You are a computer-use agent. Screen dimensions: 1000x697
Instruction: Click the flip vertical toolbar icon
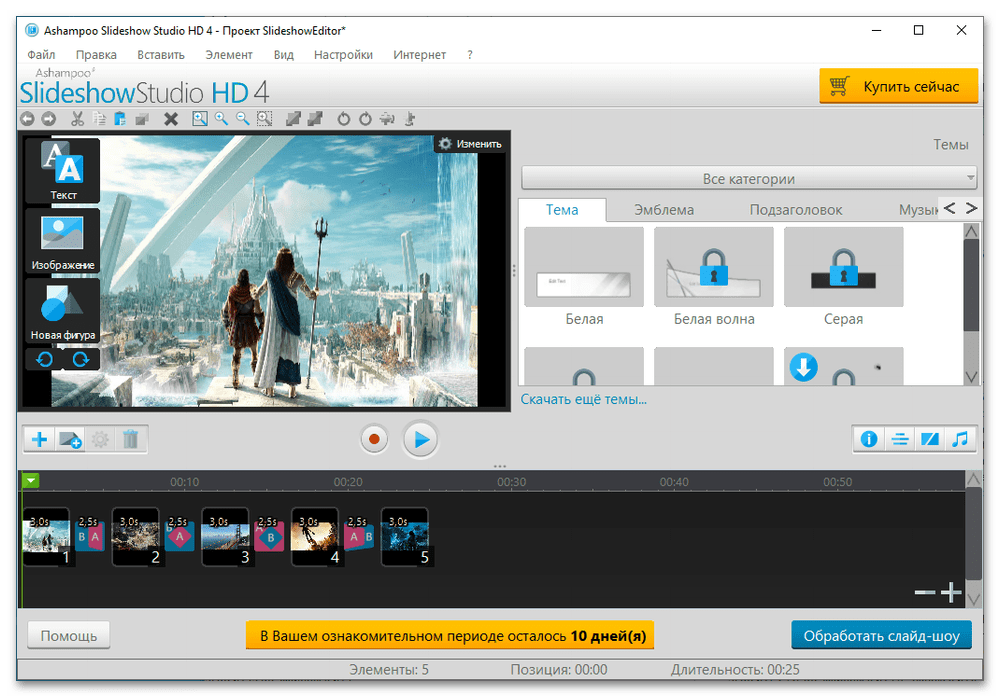coord(409,119)
